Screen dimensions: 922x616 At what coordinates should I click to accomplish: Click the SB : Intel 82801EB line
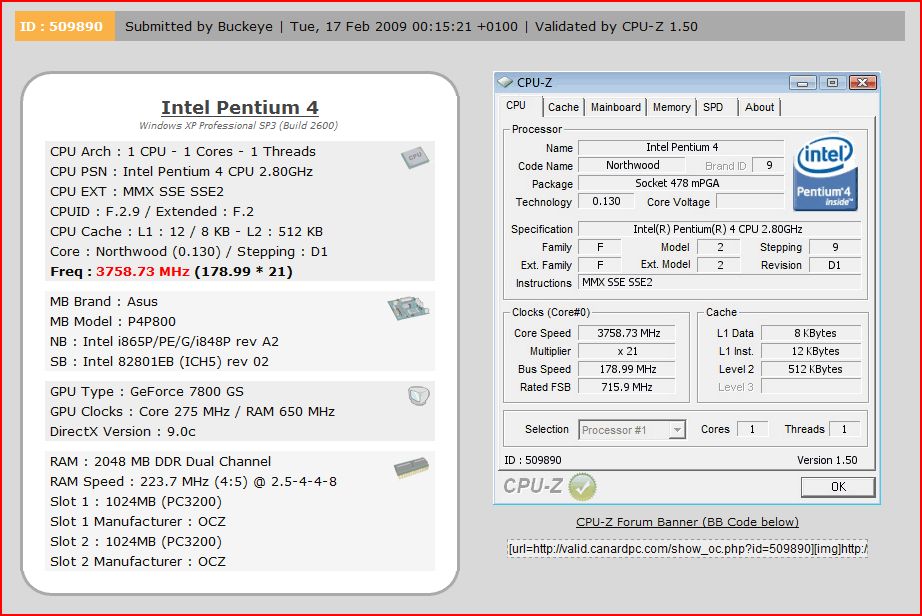[x=159, y=361]
